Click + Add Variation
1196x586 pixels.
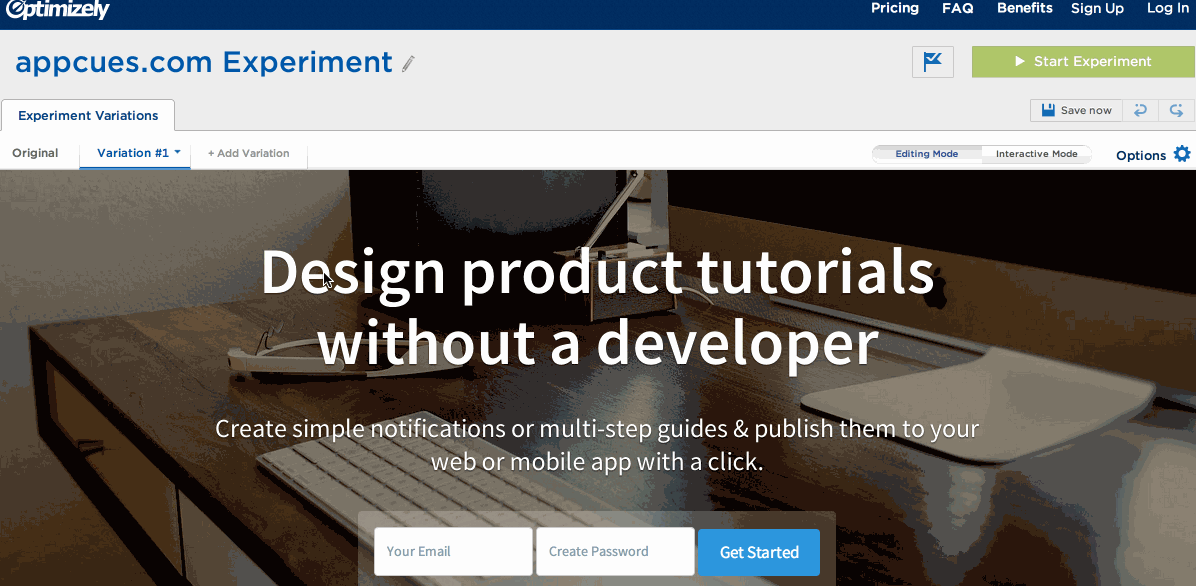[x=249, y=153]
